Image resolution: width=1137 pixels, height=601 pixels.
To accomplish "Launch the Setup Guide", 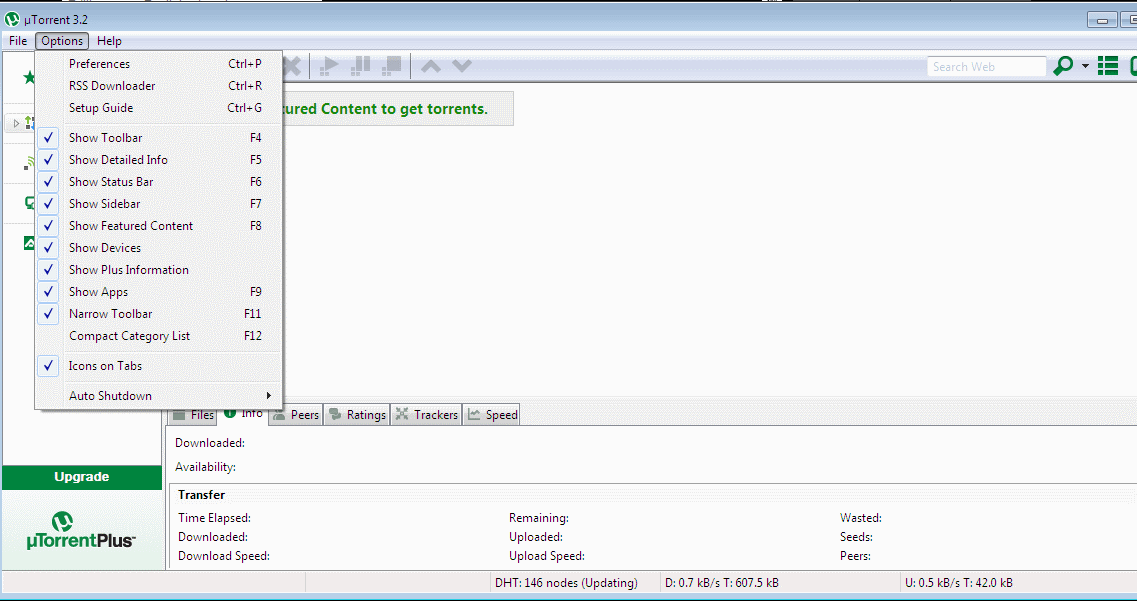I will [158, 108].
